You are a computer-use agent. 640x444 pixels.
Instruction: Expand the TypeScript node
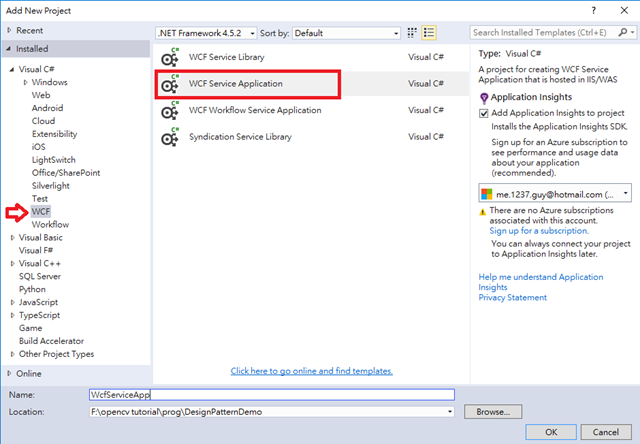click(x=12, y=315)
